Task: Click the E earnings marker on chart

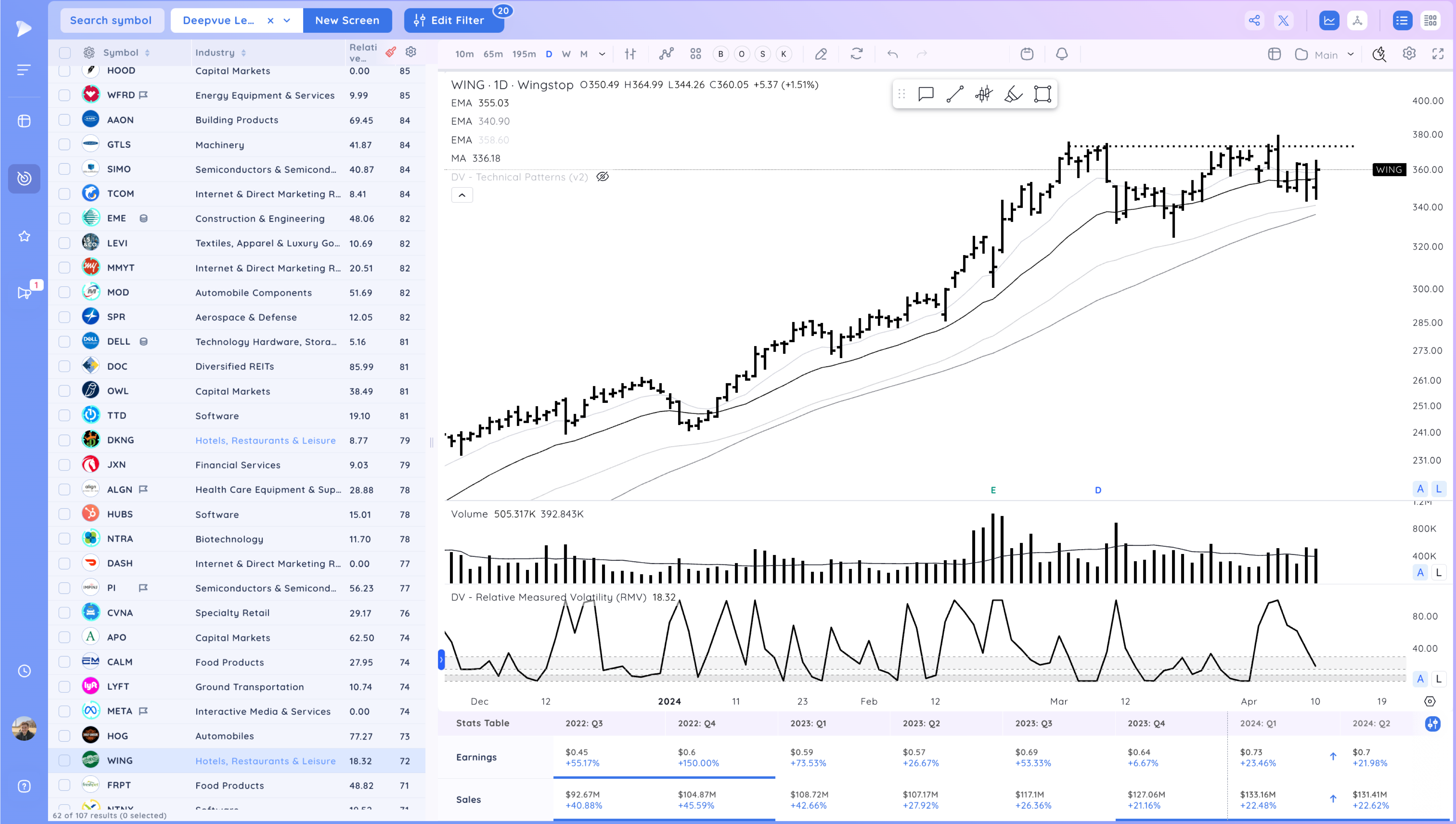Action: click(x=993, y=490)
